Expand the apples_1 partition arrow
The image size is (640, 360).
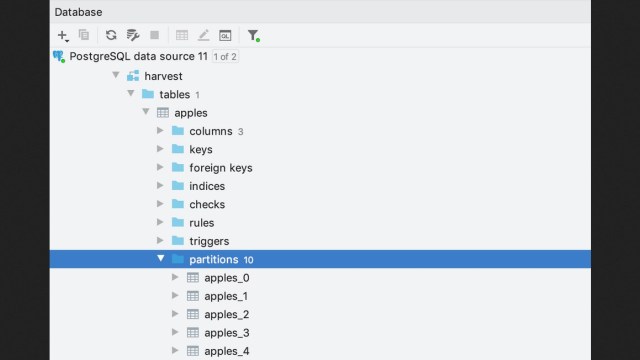pos(175,296)
